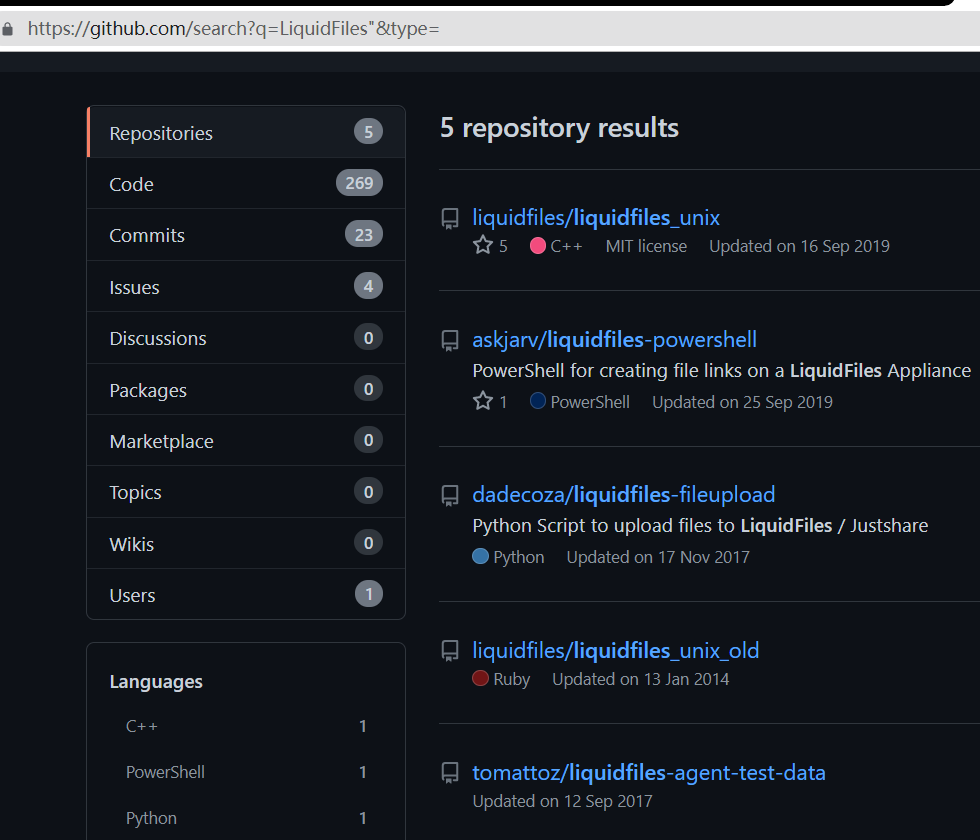The width and height of the screenshot is (980, 840).
Task: Click the browser address bar URL
Action: tap(233, 29)
